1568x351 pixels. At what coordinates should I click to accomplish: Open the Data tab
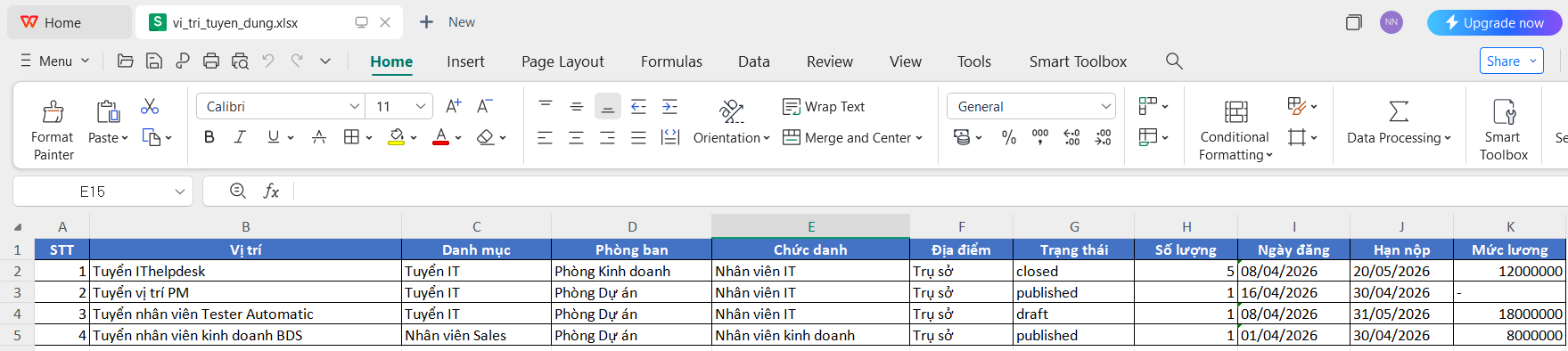pyautogui.click(x=753, y=61)
